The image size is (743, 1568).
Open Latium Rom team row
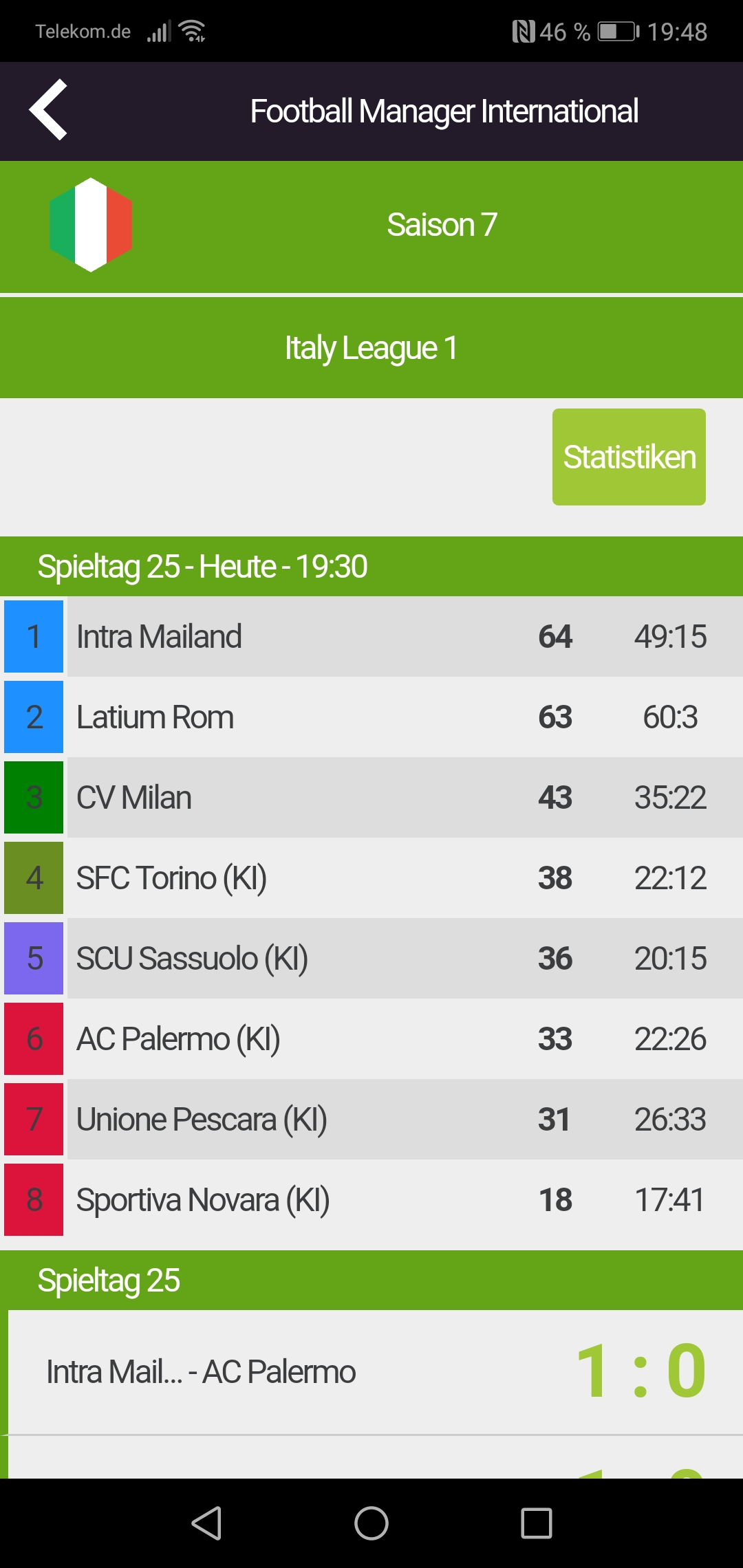click(x=371, y=717)
